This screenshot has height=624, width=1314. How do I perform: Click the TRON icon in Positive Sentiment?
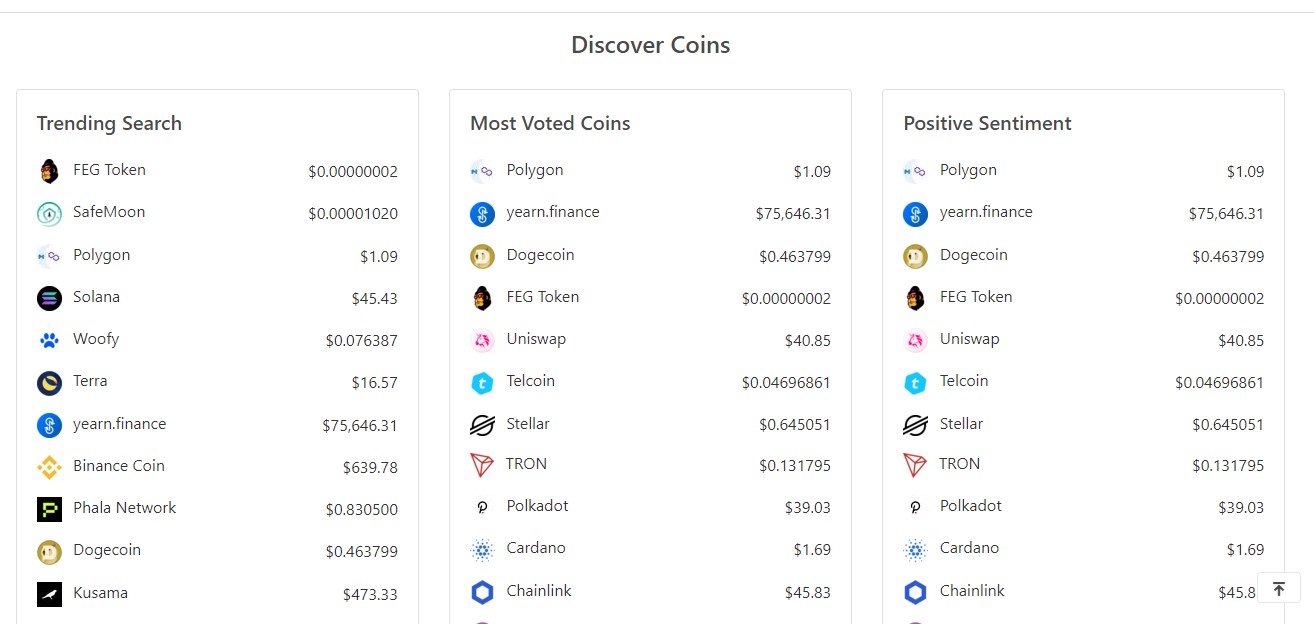pyautogui.click(x=915, y=465)
